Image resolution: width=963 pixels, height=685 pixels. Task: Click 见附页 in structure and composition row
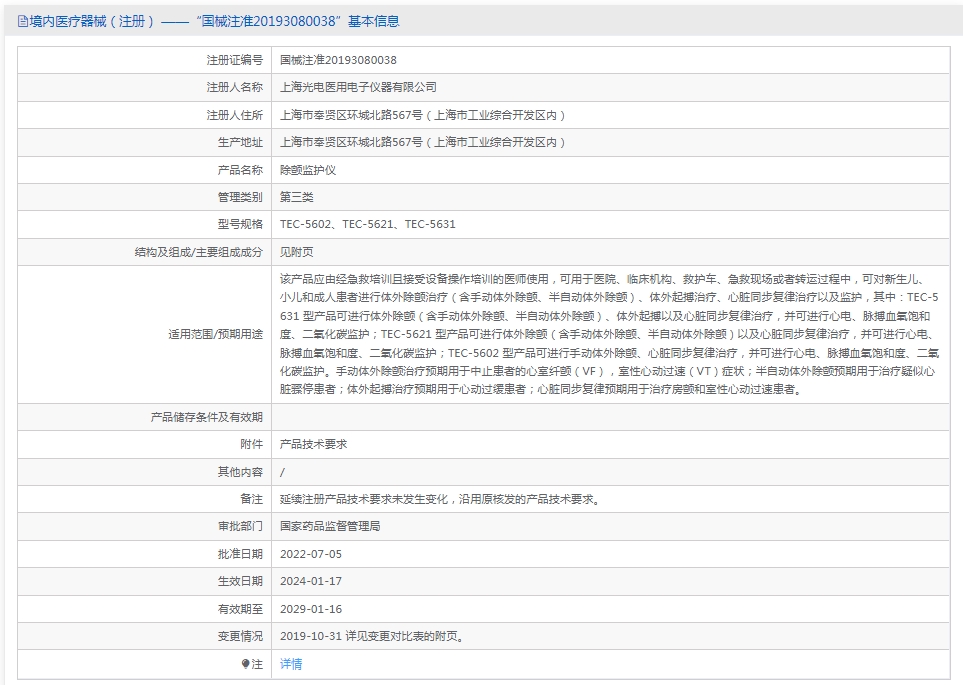tap(296, 252)
